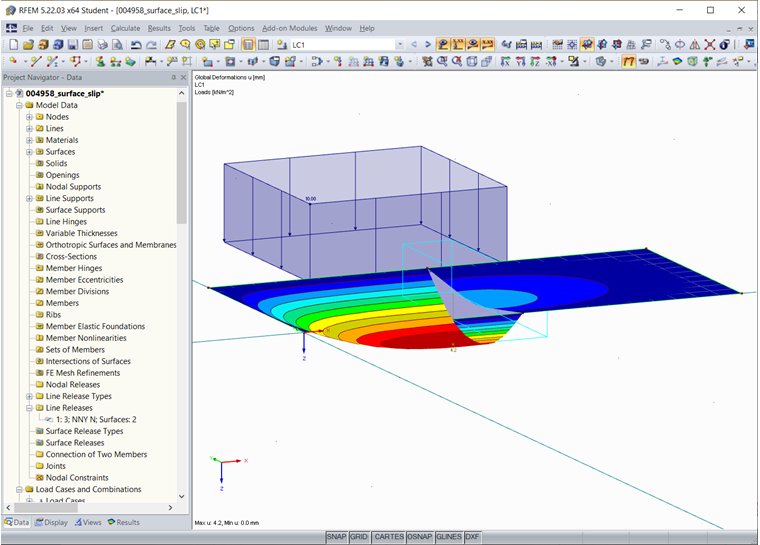Click the mirror triangle icon in top toolbar

pos(695,45)
